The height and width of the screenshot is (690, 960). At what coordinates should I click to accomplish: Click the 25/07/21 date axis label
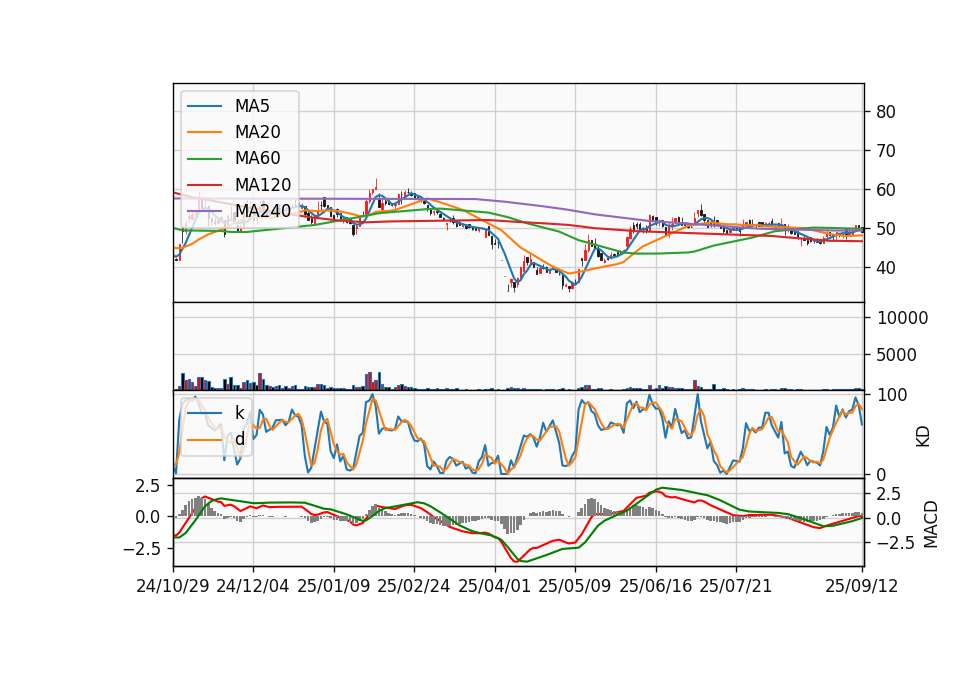(x=736, y=586)
